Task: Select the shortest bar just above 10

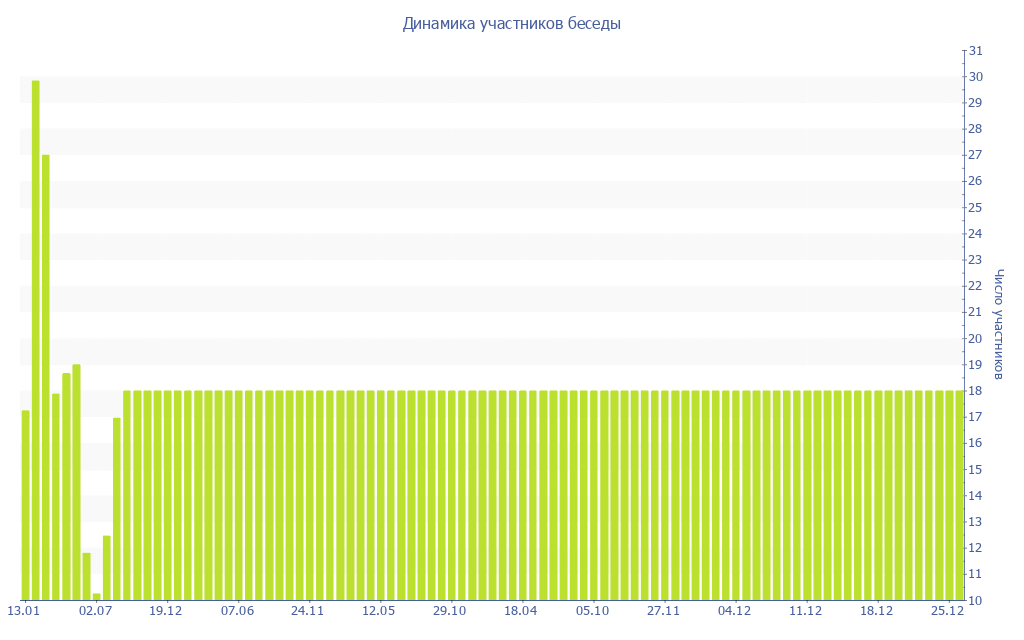Action: (97, 597)
